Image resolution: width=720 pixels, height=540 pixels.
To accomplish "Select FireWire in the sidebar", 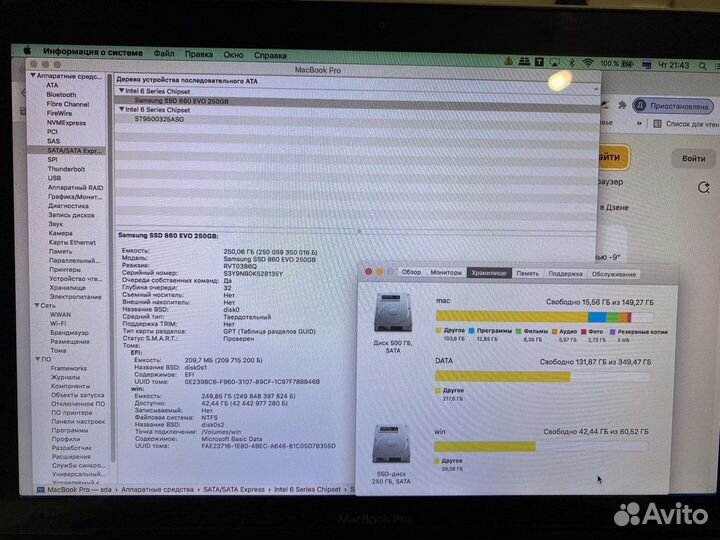I will [59, 113].
